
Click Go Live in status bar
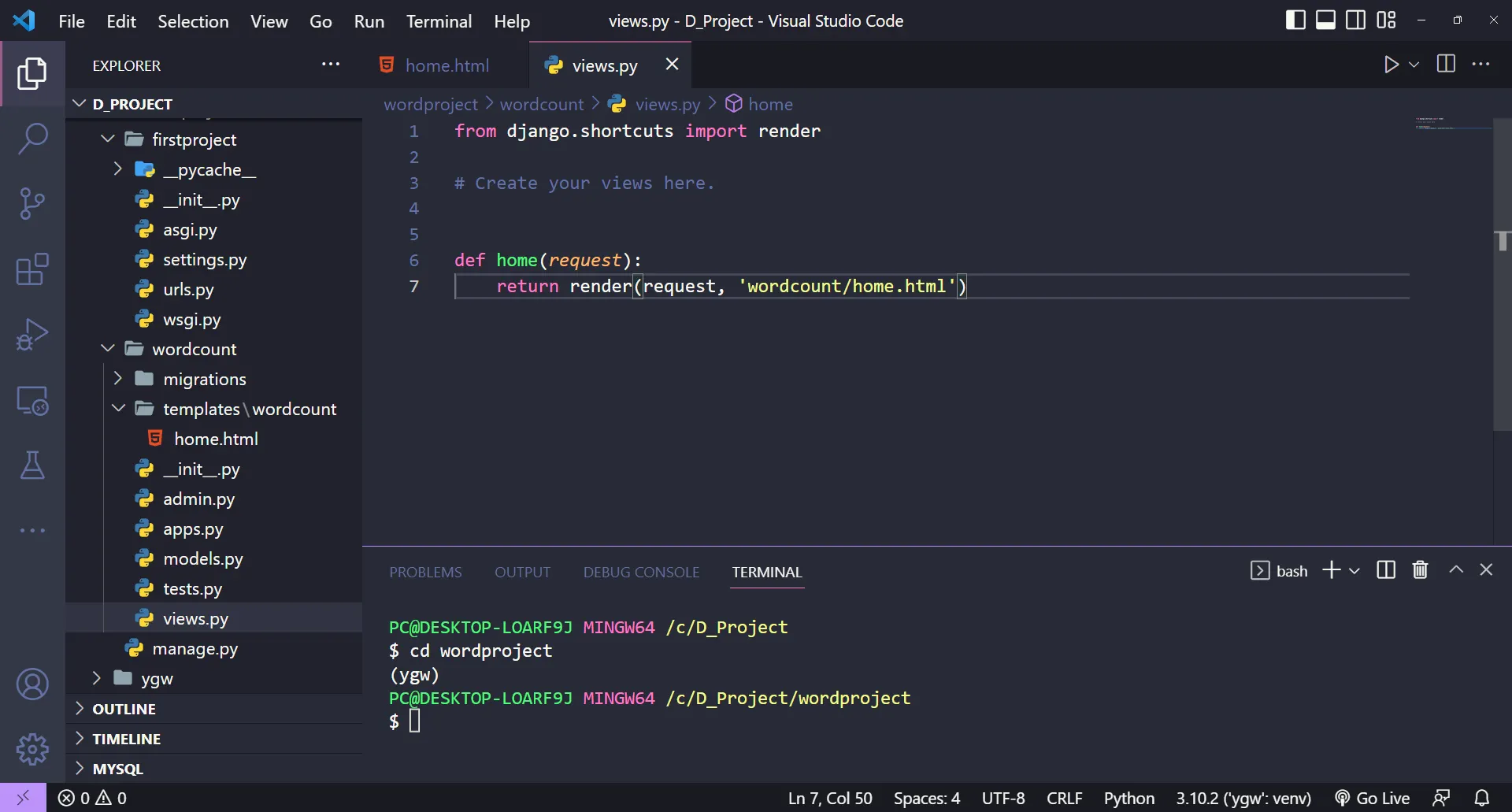tap(1373, 798)
